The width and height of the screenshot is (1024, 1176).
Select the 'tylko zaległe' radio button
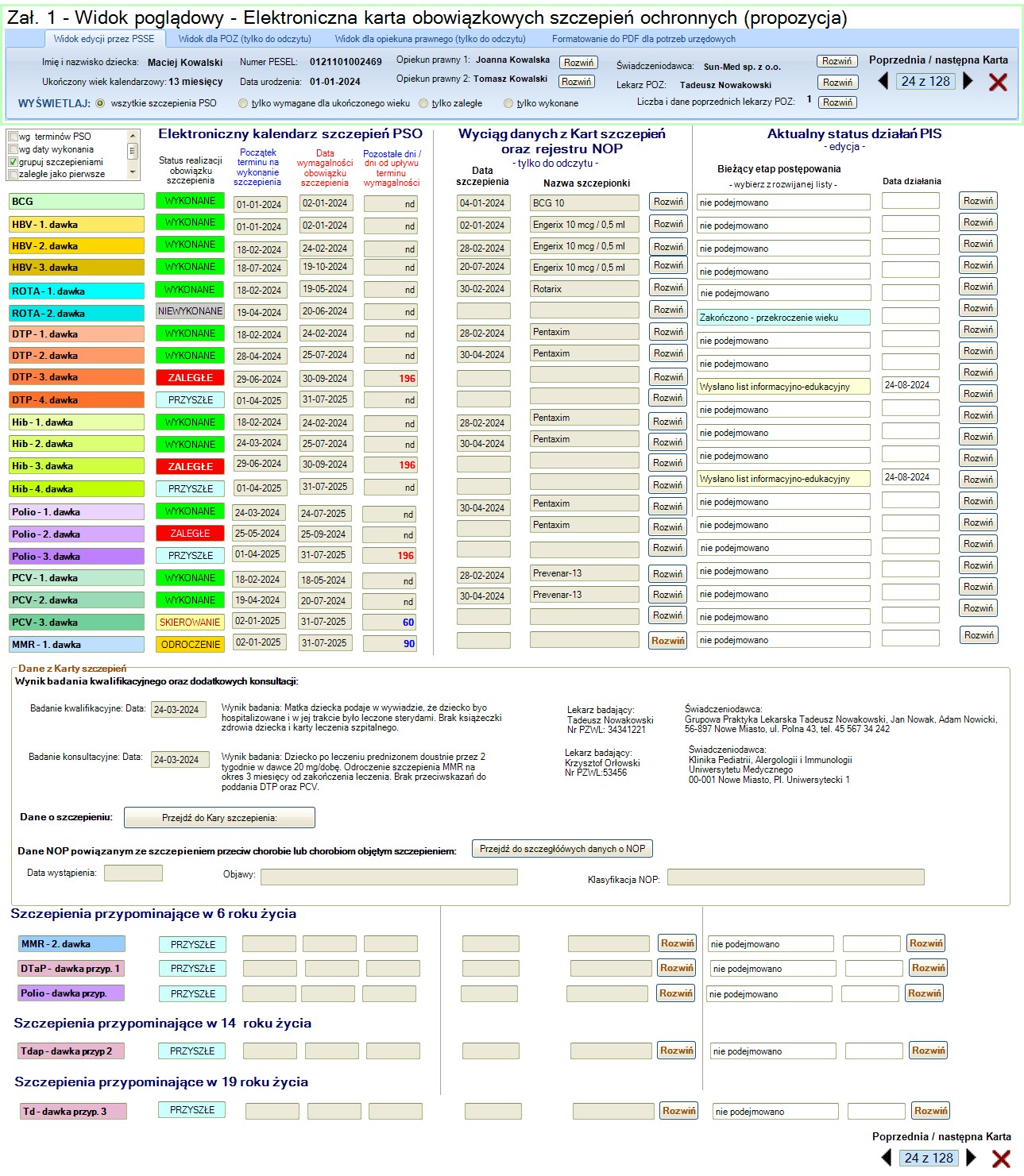(x=423, y=103)
